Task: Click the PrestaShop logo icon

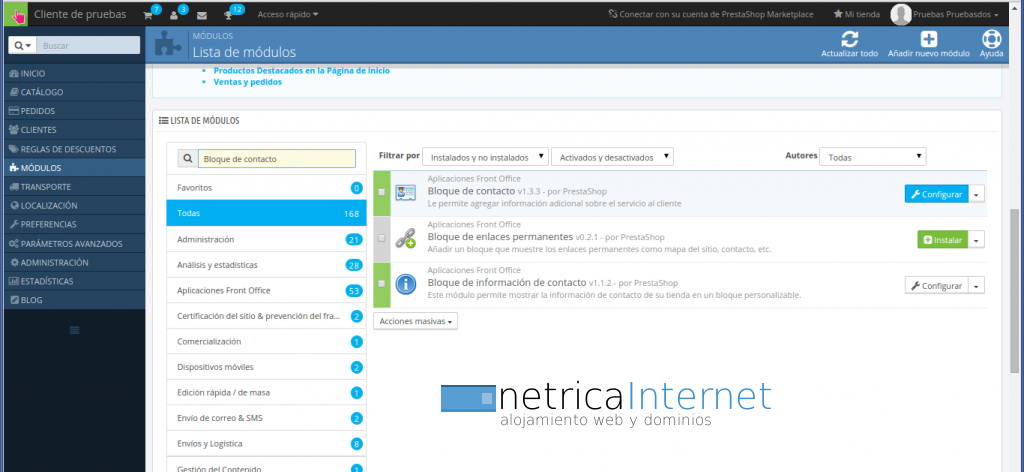Action: click(15, 14)
